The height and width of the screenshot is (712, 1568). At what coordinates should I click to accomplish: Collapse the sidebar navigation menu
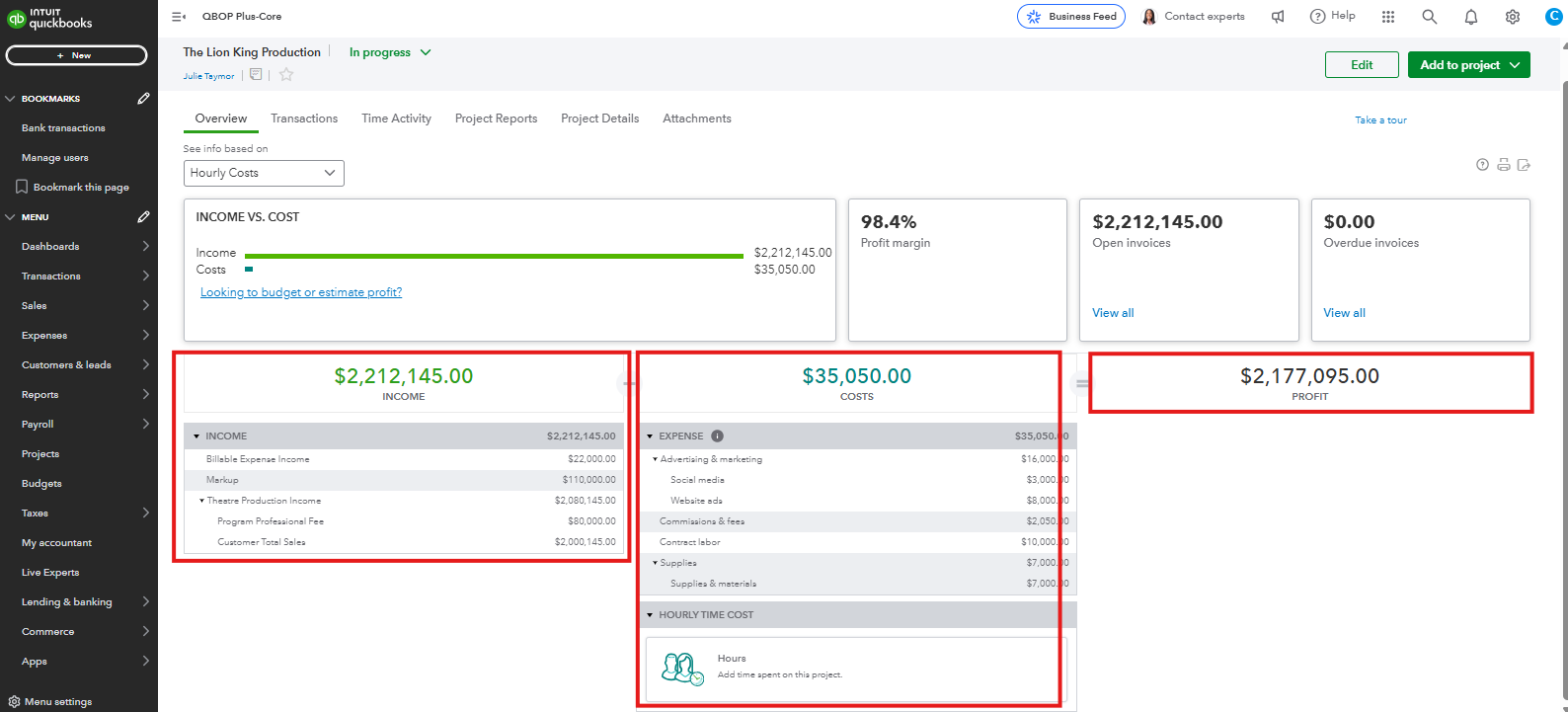coord(179,17)
